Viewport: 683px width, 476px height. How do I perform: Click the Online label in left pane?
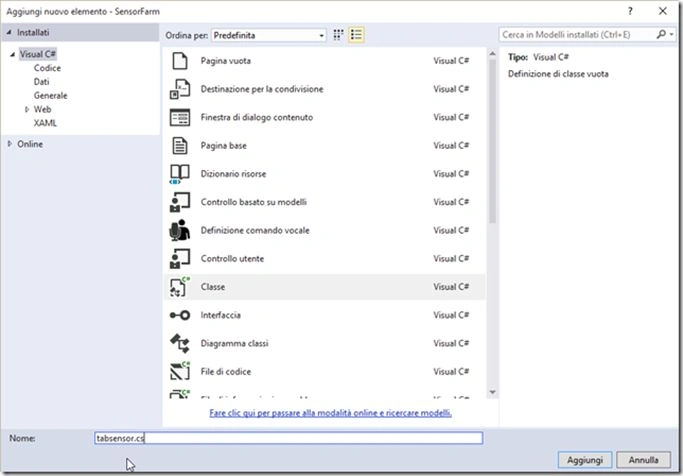(x=30, y=144)
